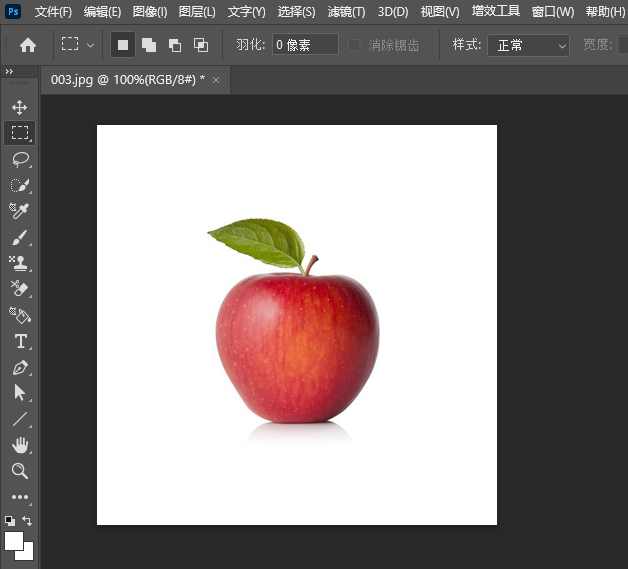Open the 样式 style dropdown
The image size is (628, 569).
(x=528, y=45)
